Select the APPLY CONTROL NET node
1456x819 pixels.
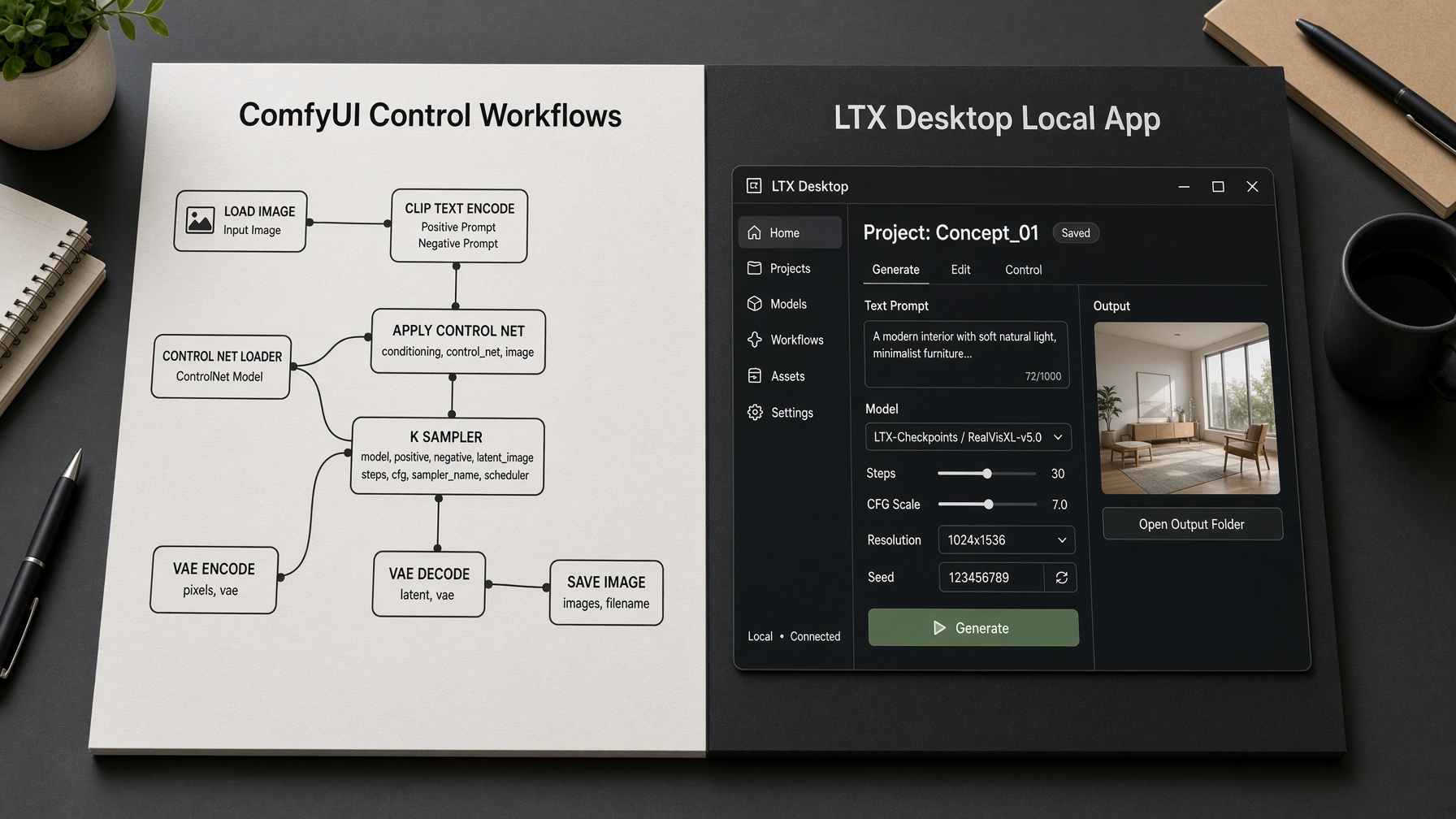click(x=458, y=341)
